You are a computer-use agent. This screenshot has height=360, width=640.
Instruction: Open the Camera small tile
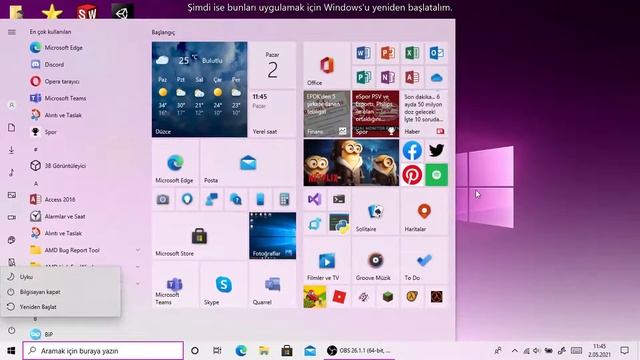pos(163,199)
